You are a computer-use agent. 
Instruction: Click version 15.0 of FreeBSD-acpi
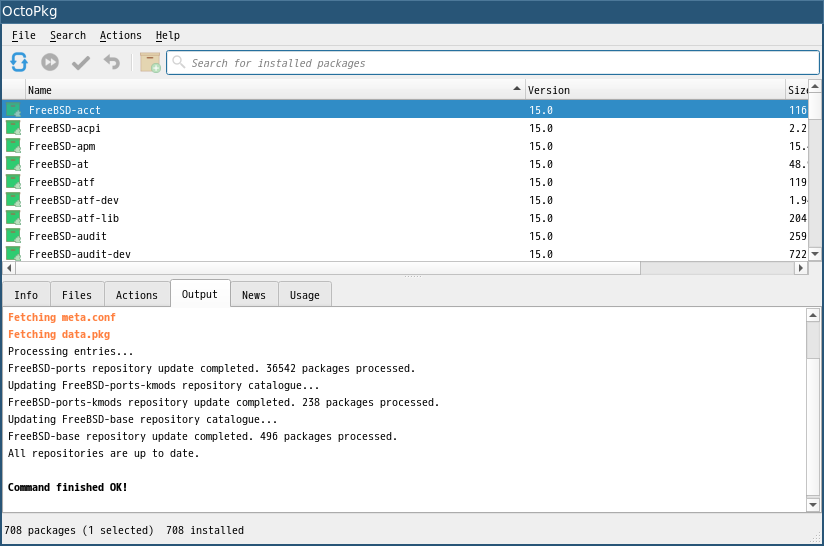(x=541, y=128)
